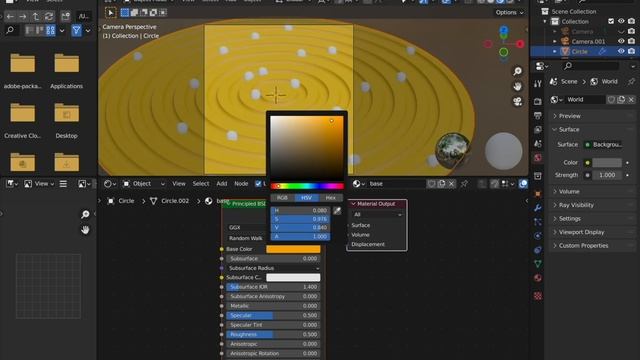Screen dimensions: 640x360
Task: Open the World properties tab
Action: [538, 158]
